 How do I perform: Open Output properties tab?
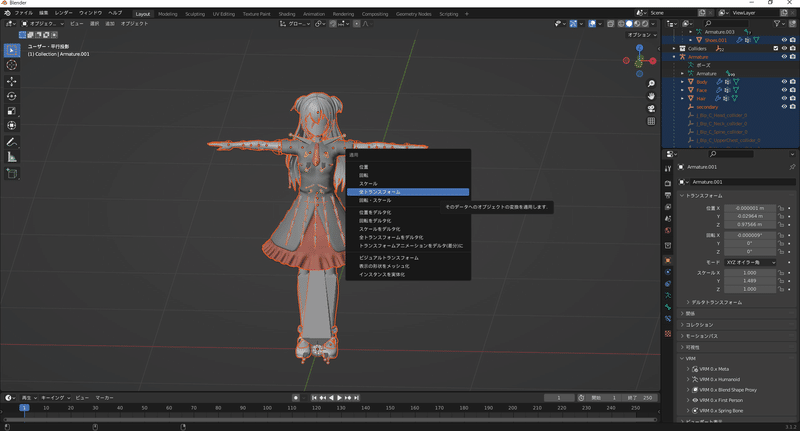tap(668, 195)
